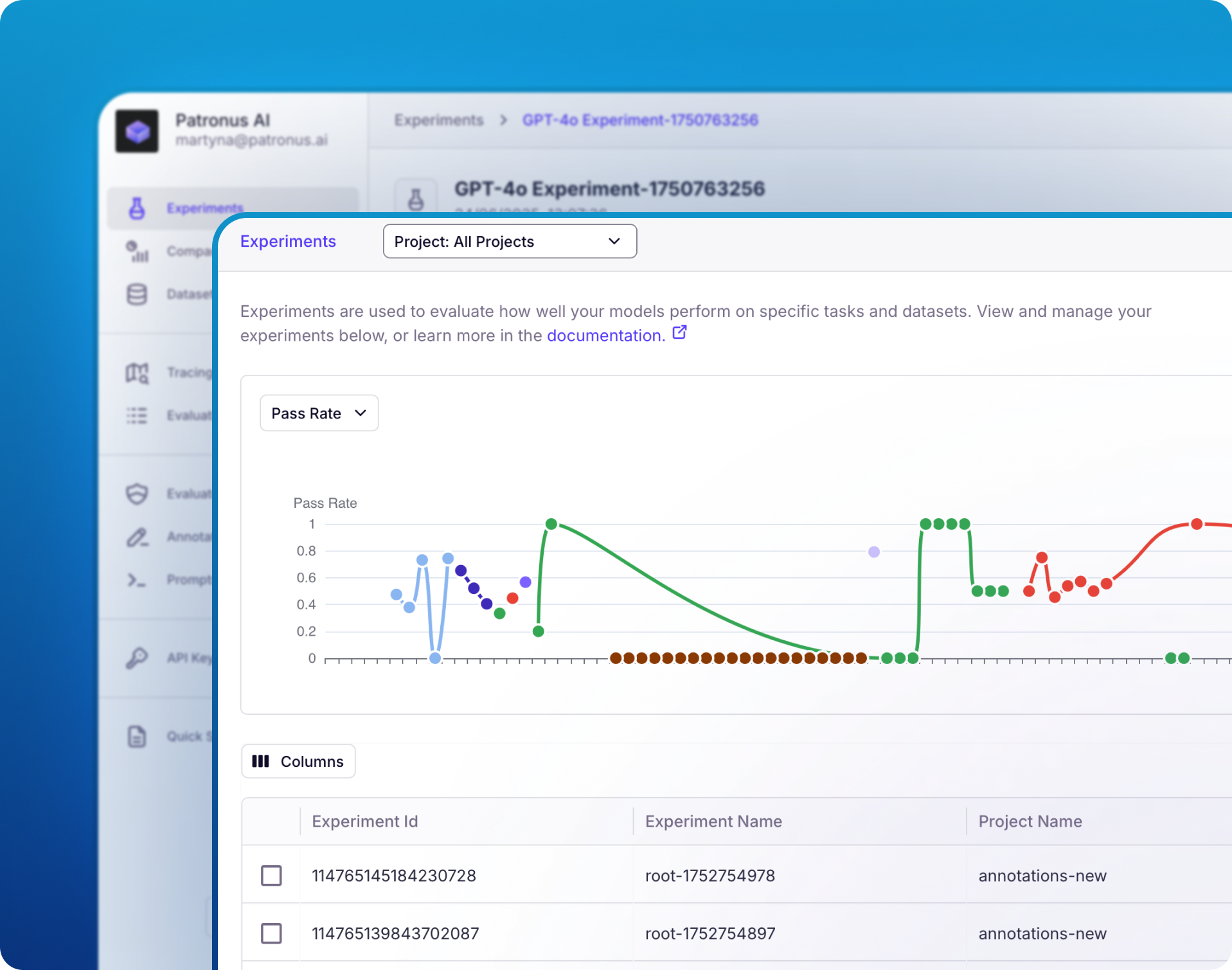The height and width of the screenshot is (970, 1232).
Task: Click the Columns button
Action: (x=298, y=761)
